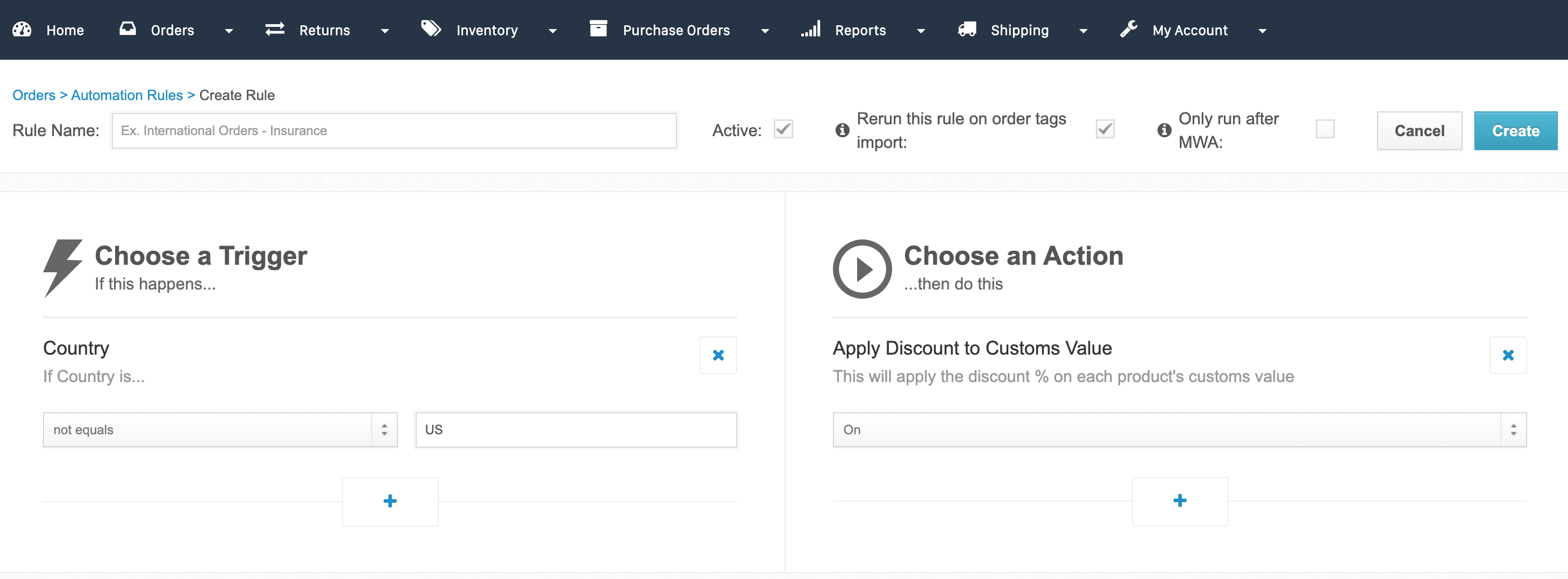
Task: Click the Home dashboard icon
Action: [x=22, y=29]
